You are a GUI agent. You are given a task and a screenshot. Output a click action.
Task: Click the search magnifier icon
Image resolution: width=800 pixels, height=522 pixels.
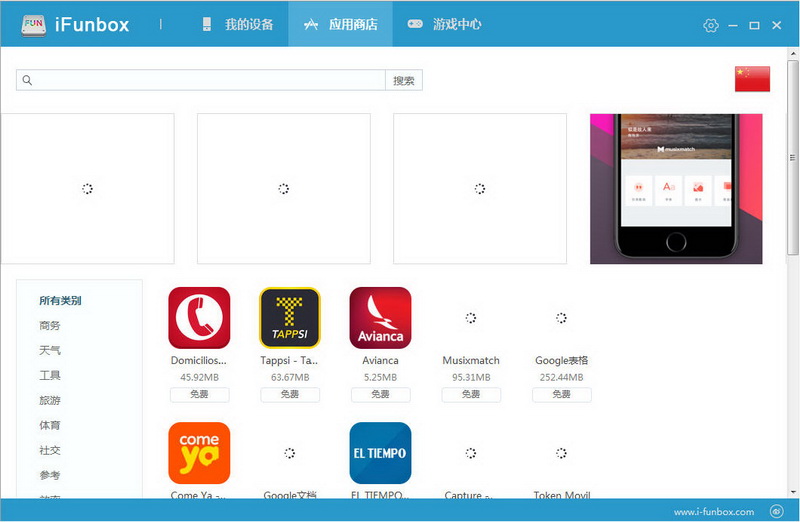[x=28, y=80]
